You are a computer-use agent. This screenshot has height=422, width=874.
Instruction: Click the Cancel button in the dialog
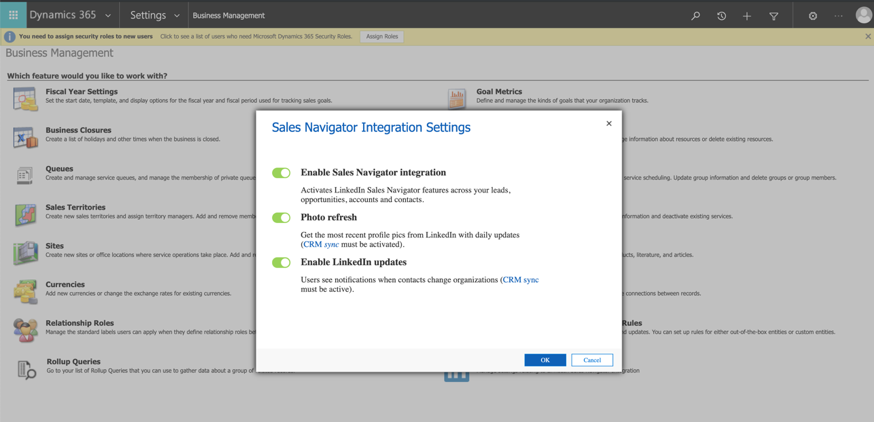pyautogui.click(x=592, y=360)
